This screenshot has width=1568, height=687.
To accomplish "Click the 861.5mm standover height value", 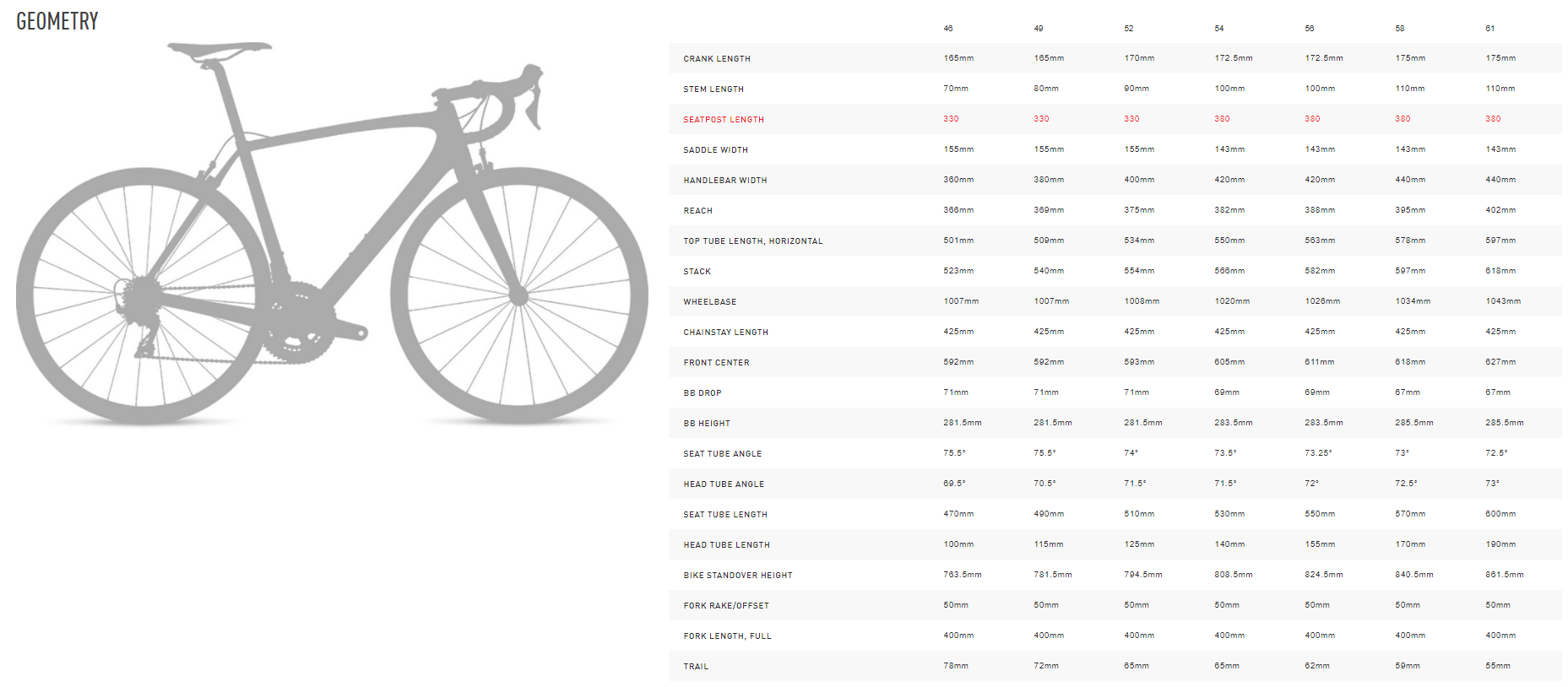I will point(1504,575).
